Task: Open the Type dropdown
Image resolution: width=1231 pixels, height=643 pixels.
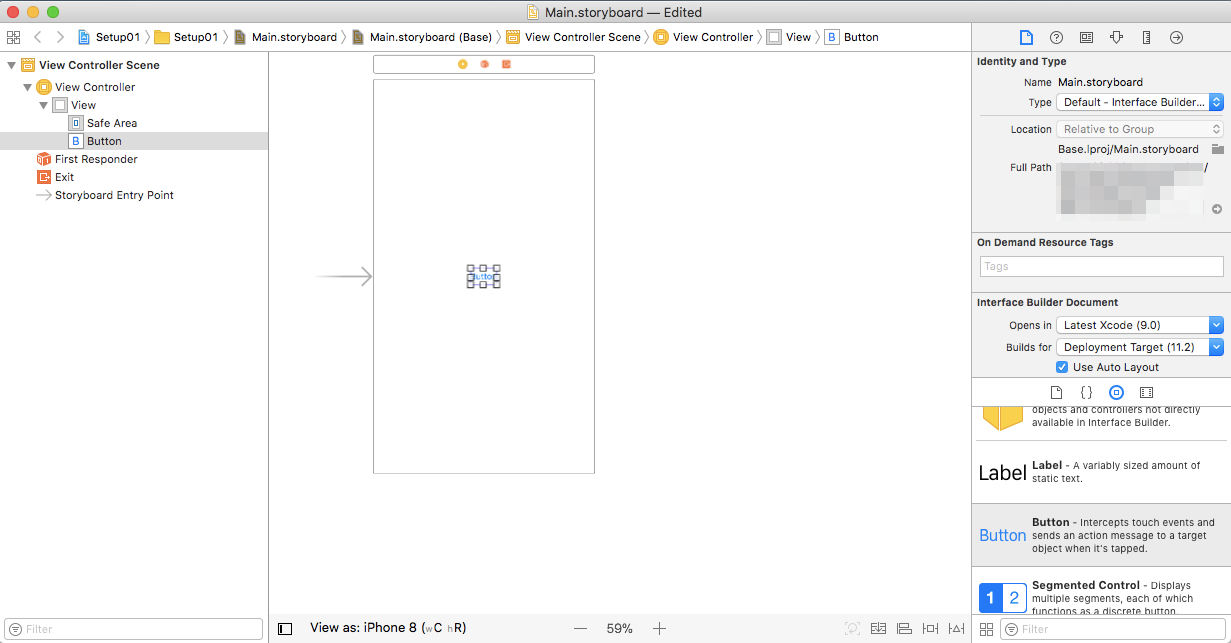Action: point(1140,102)
